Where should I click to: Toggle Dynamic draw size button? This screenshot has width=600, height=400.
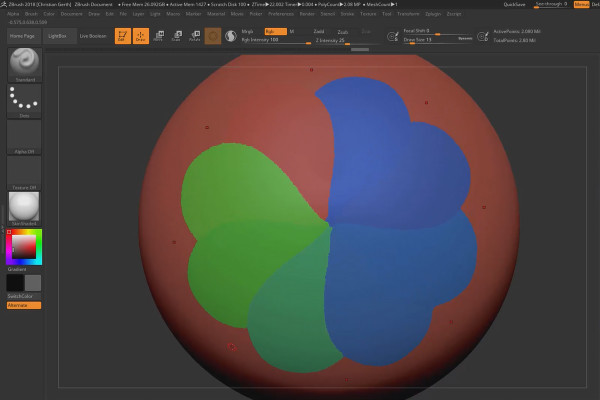coord(465,39)
